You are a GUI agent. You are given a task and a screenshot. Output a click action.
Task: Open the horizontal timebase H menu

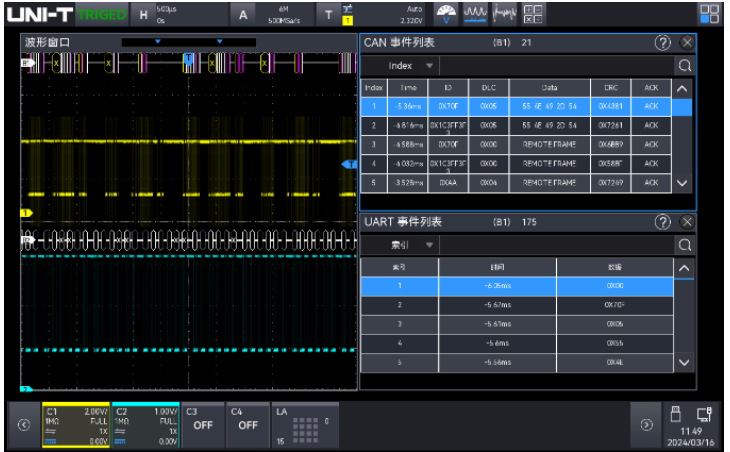143,14
